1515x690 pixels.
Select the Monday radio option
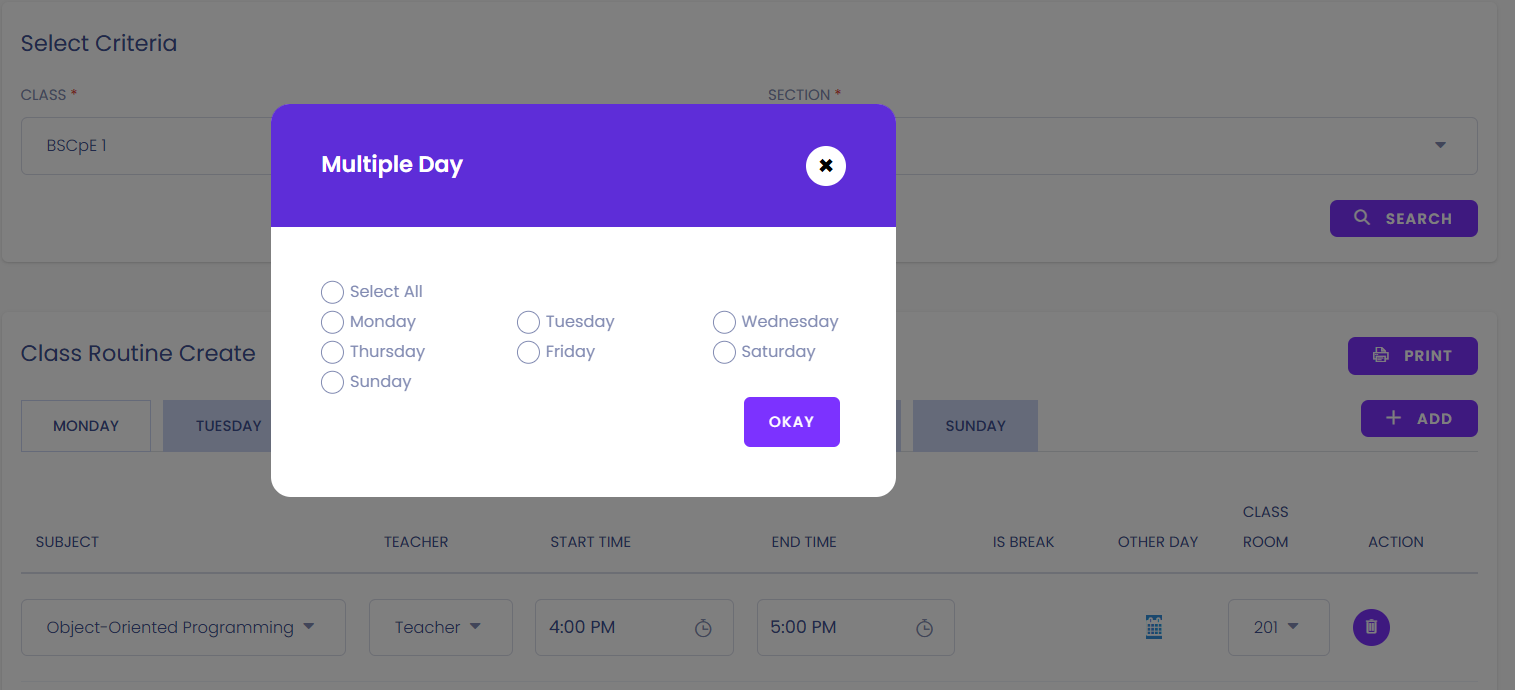pos(332,322)
